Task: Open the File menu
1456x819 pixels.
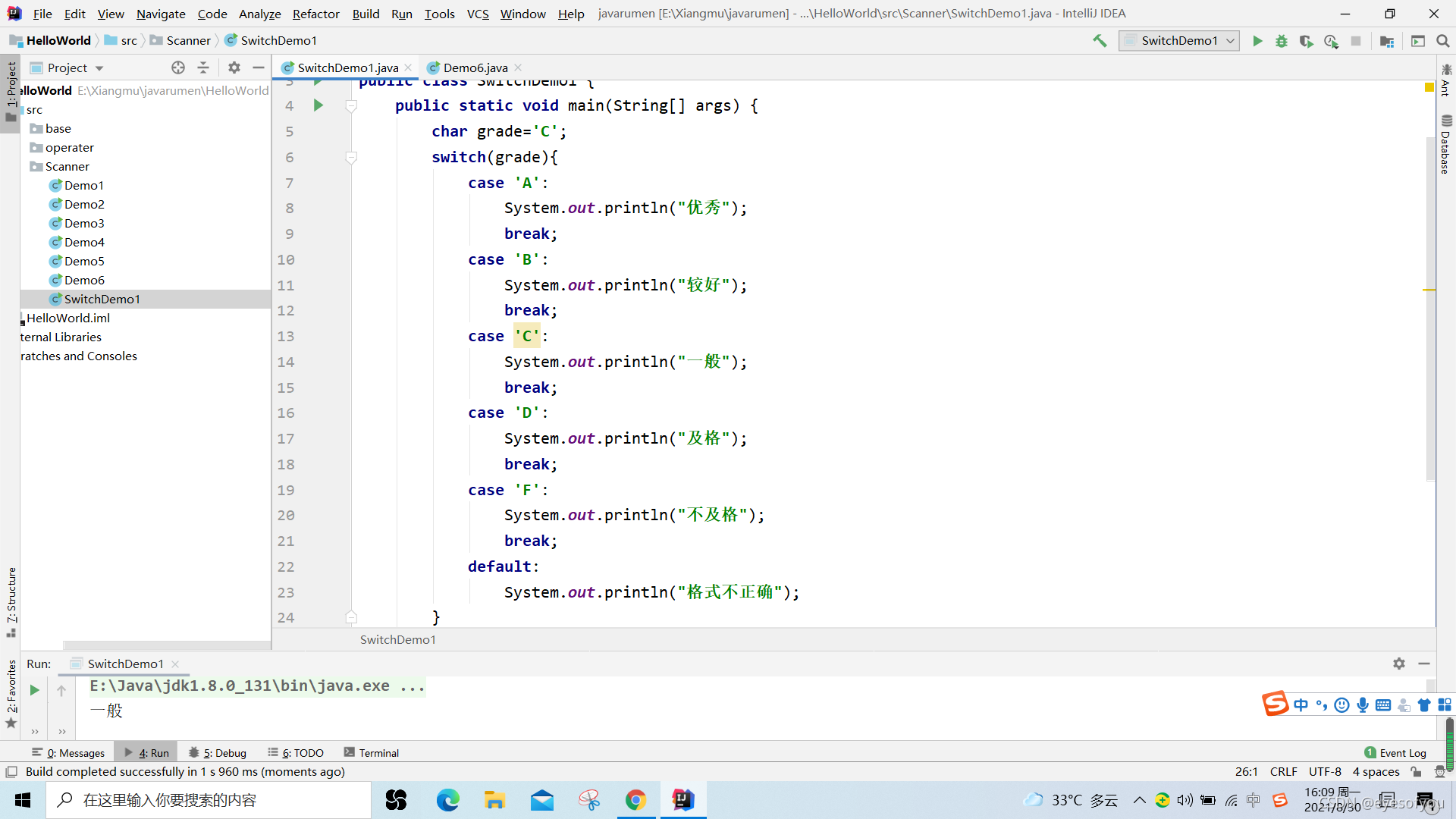Action: 42,14
